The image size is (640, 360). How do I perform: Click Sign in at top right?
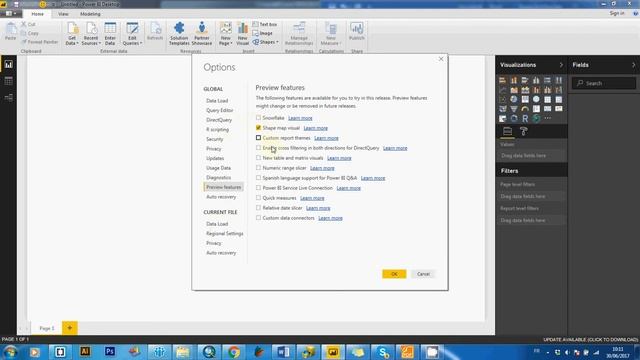(x=617, y=13)
